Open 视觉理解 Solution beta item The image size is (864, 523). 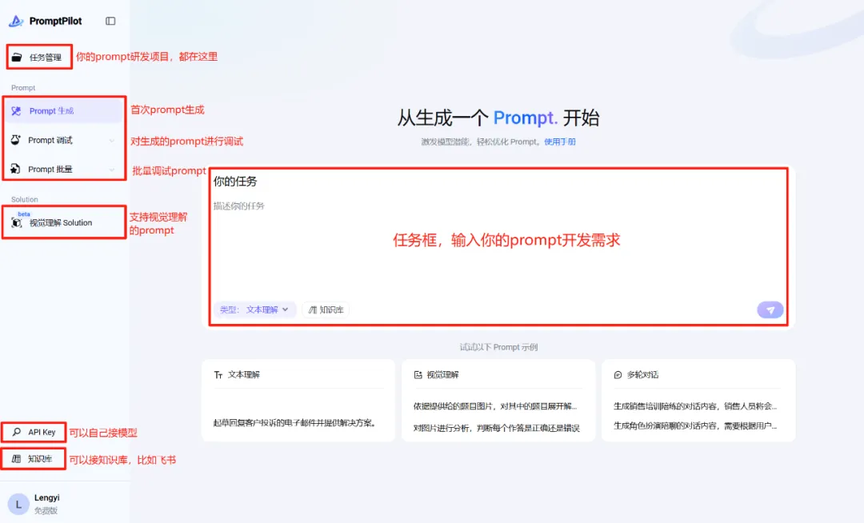pyautogui.click(x=64, y=223)
